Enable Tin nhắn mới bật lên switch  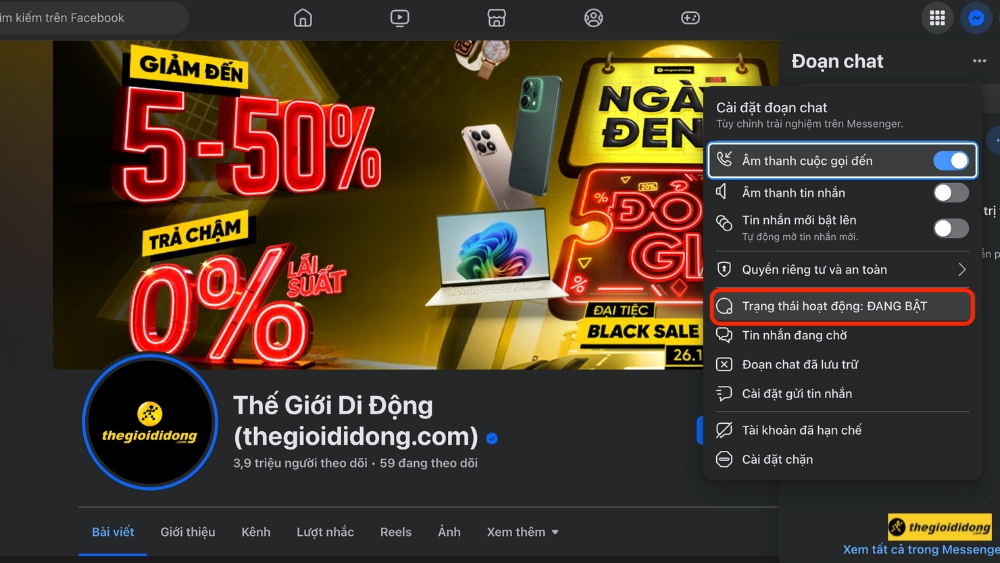point(951,228)
